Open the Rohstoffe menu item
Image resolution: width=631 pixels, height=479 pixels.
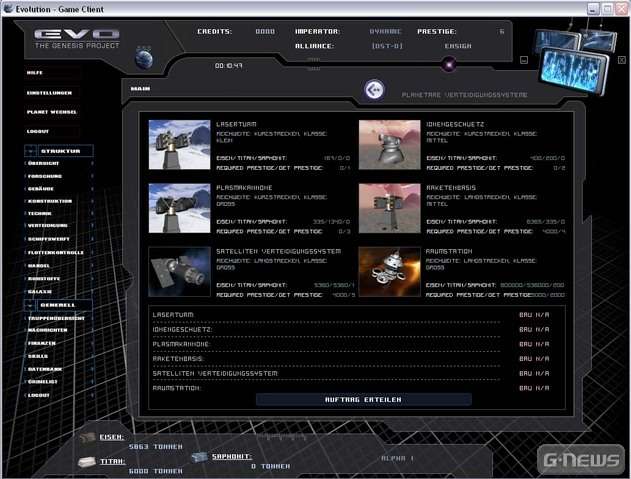pyautogui.click(x=44, y=279)
